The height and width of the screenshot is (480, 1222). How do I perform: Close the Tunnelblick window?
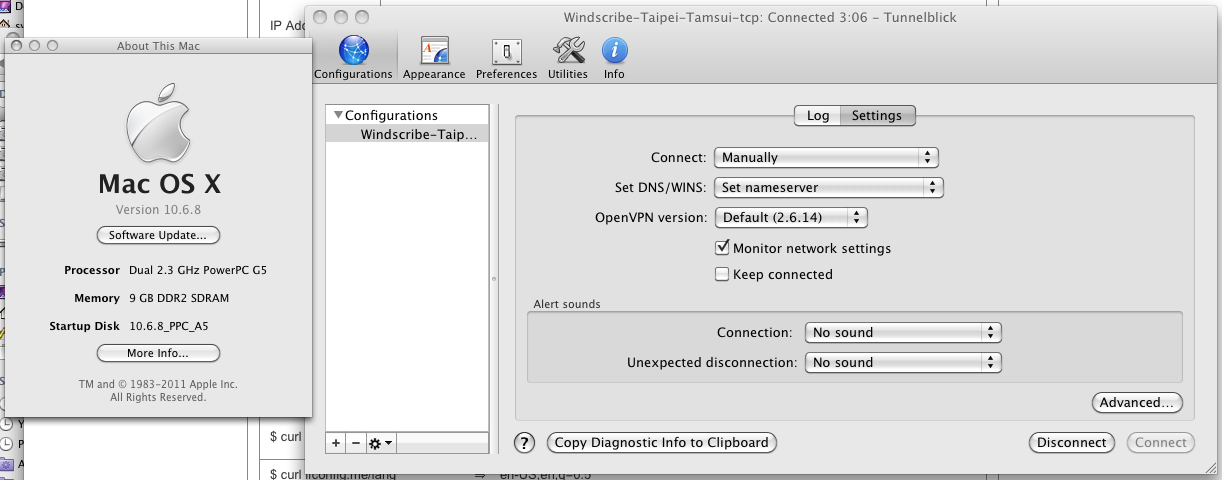click(x=321, y=17)
